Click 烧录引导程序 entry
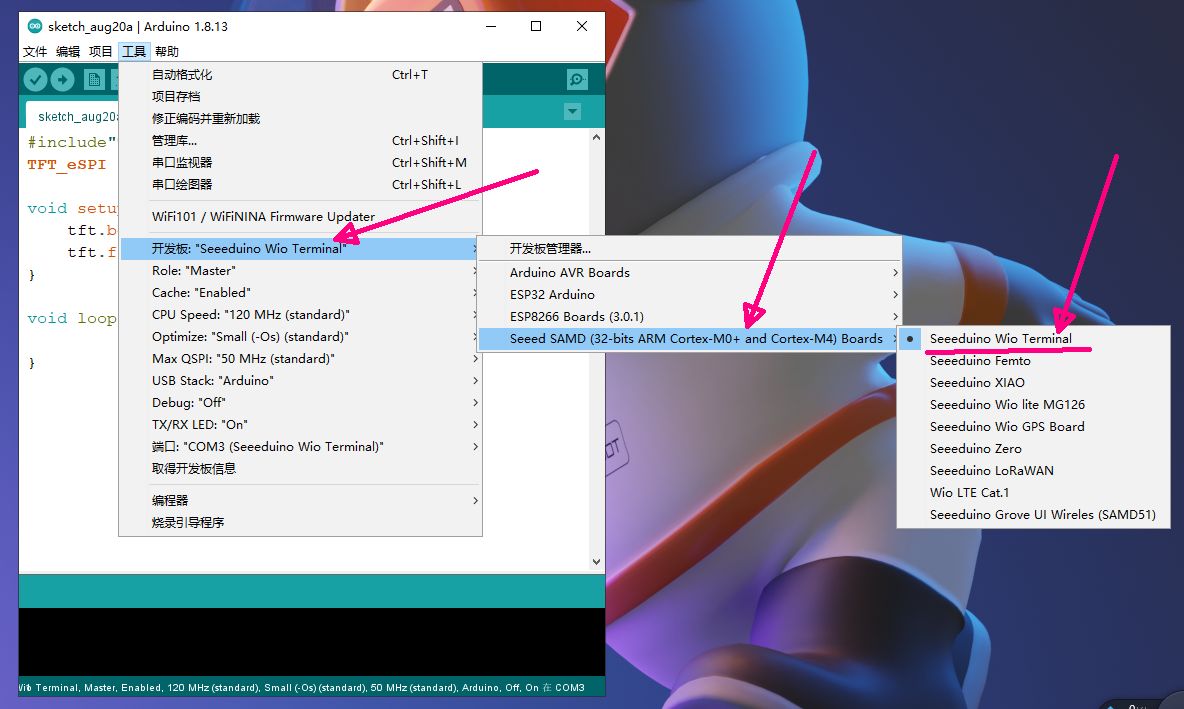This screenshot has width=1184, height=709. pyautogui.click(x=301, y=523)
